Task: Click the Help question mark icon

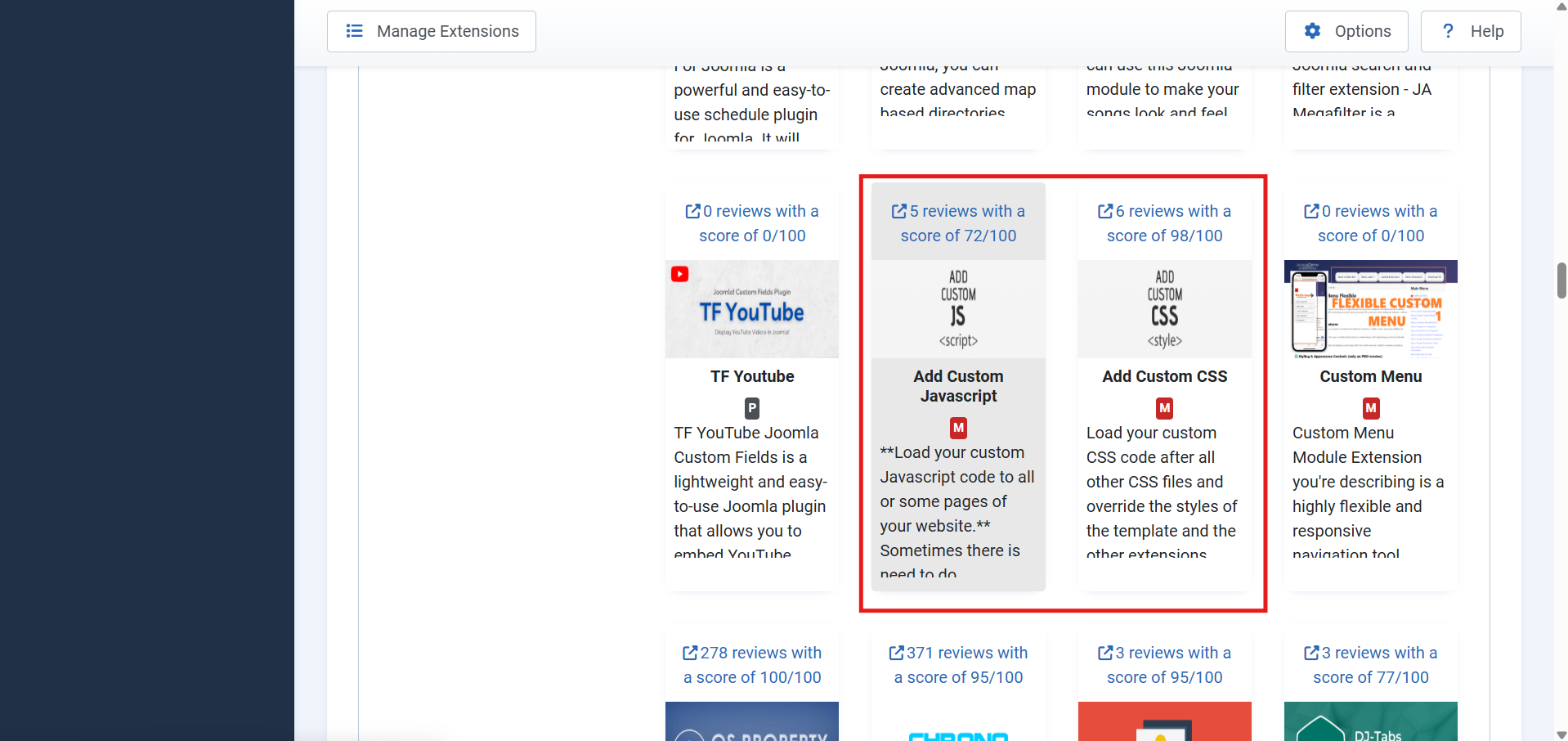Action: [x=1448, y=31]
